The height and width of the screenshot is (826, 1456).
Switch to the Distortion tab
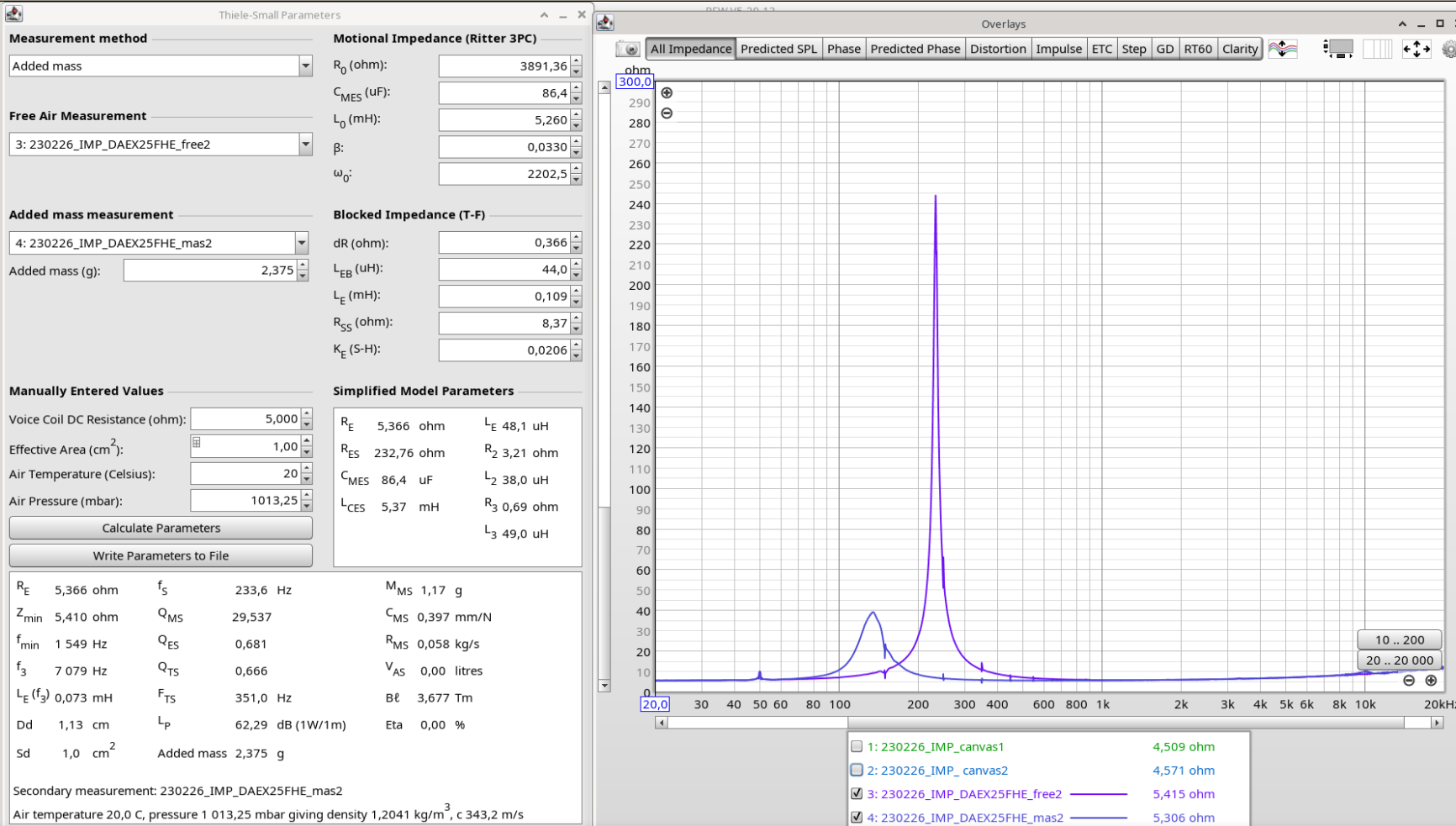[x=998, y=49]
